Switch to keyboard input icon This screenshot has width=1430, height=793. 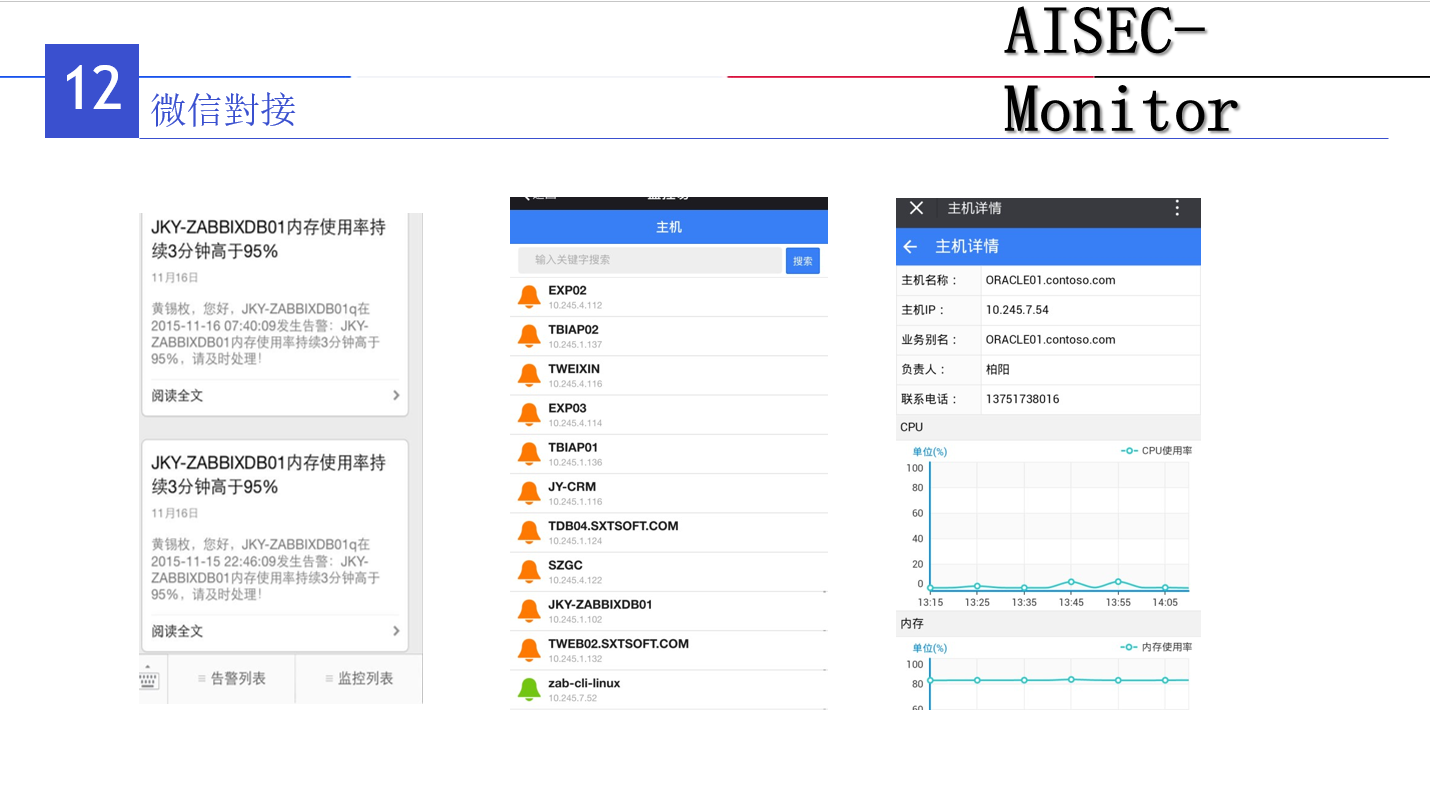click(149, 678)
